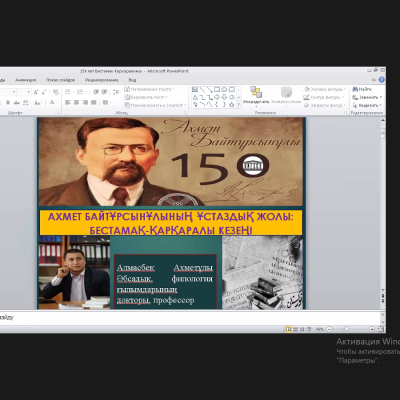Select the Right Brace shape
This screenshot has width=400, height=400.
coord(224,105)
